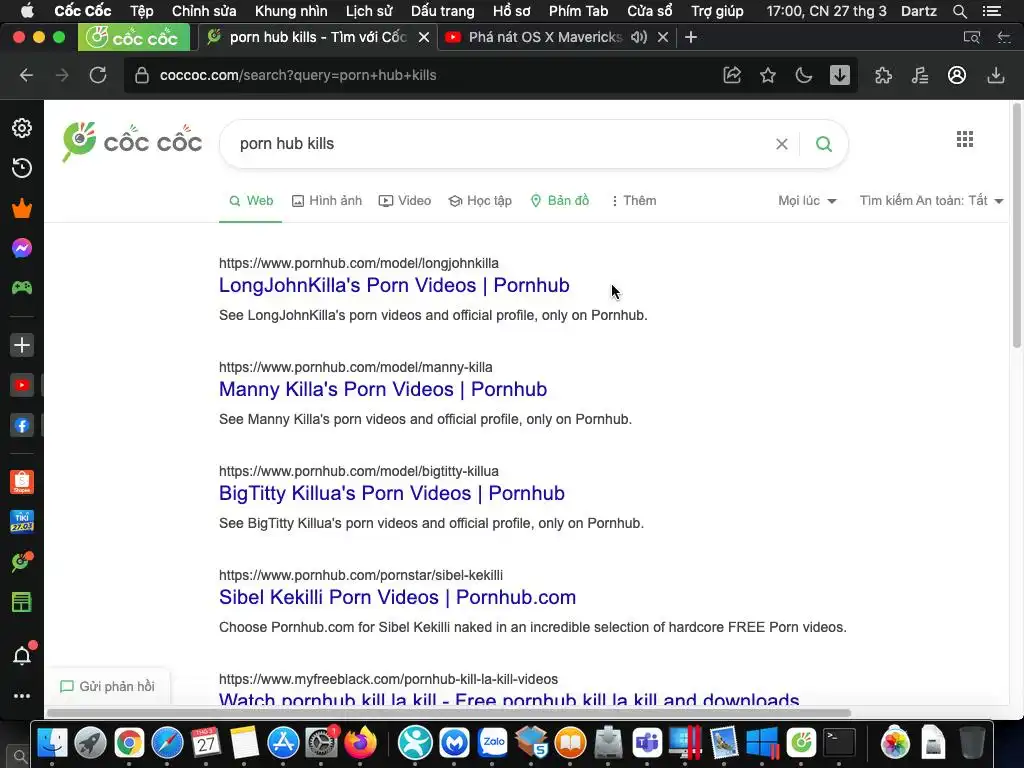Open Finder from the Dock
This screenshot has width=1024, height=768.
point(52,743)
